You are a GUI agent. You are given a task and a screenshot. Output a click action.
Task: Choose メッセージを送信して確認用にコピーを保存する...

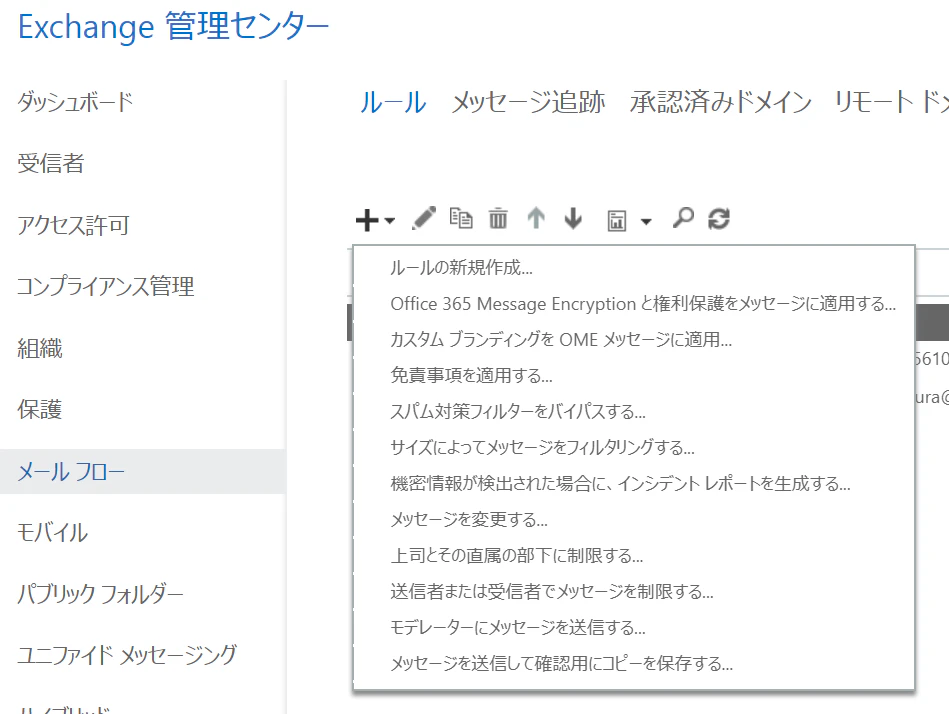coord(561,663)
